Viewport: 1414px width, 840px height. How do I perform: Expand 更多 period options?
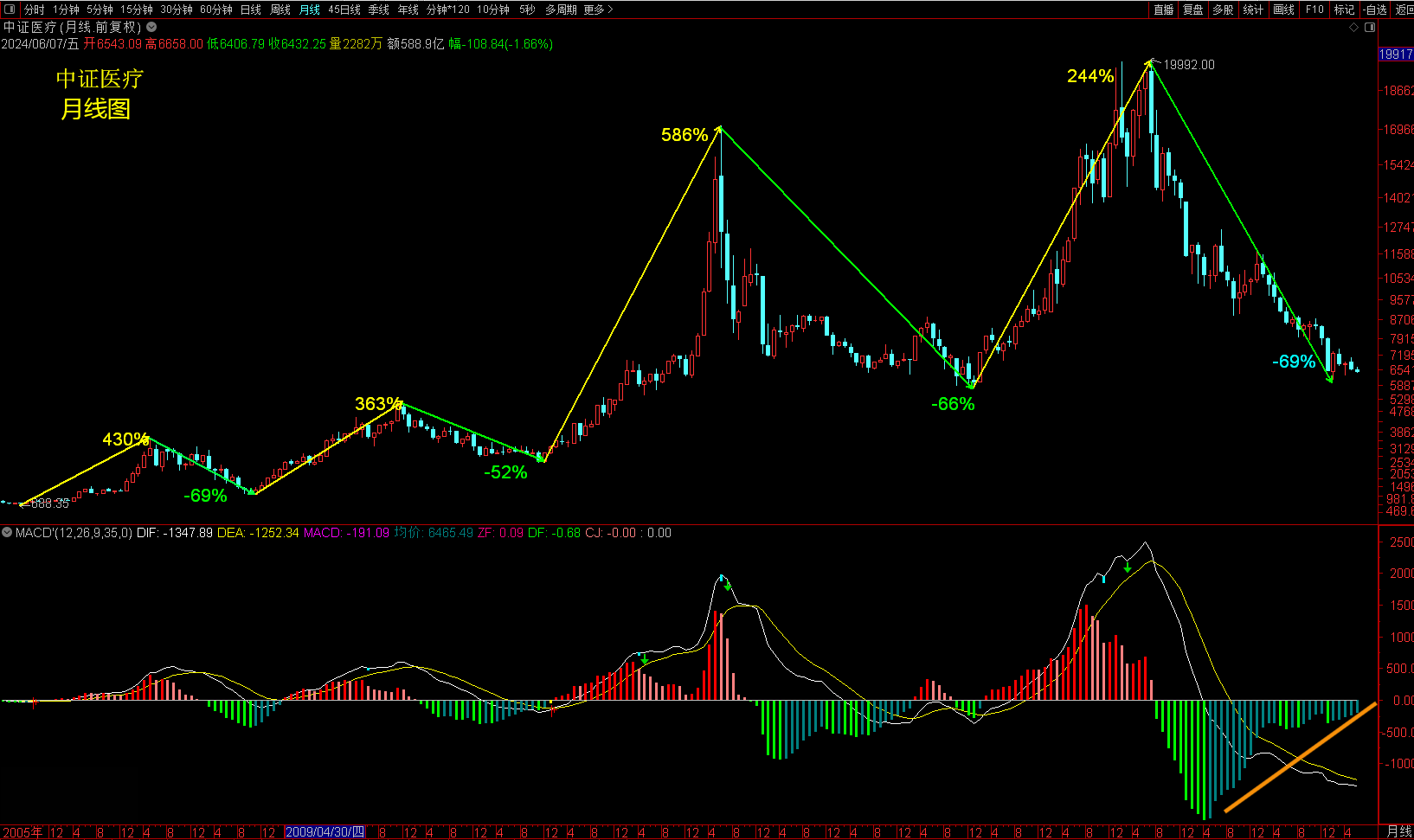[598, 10]
